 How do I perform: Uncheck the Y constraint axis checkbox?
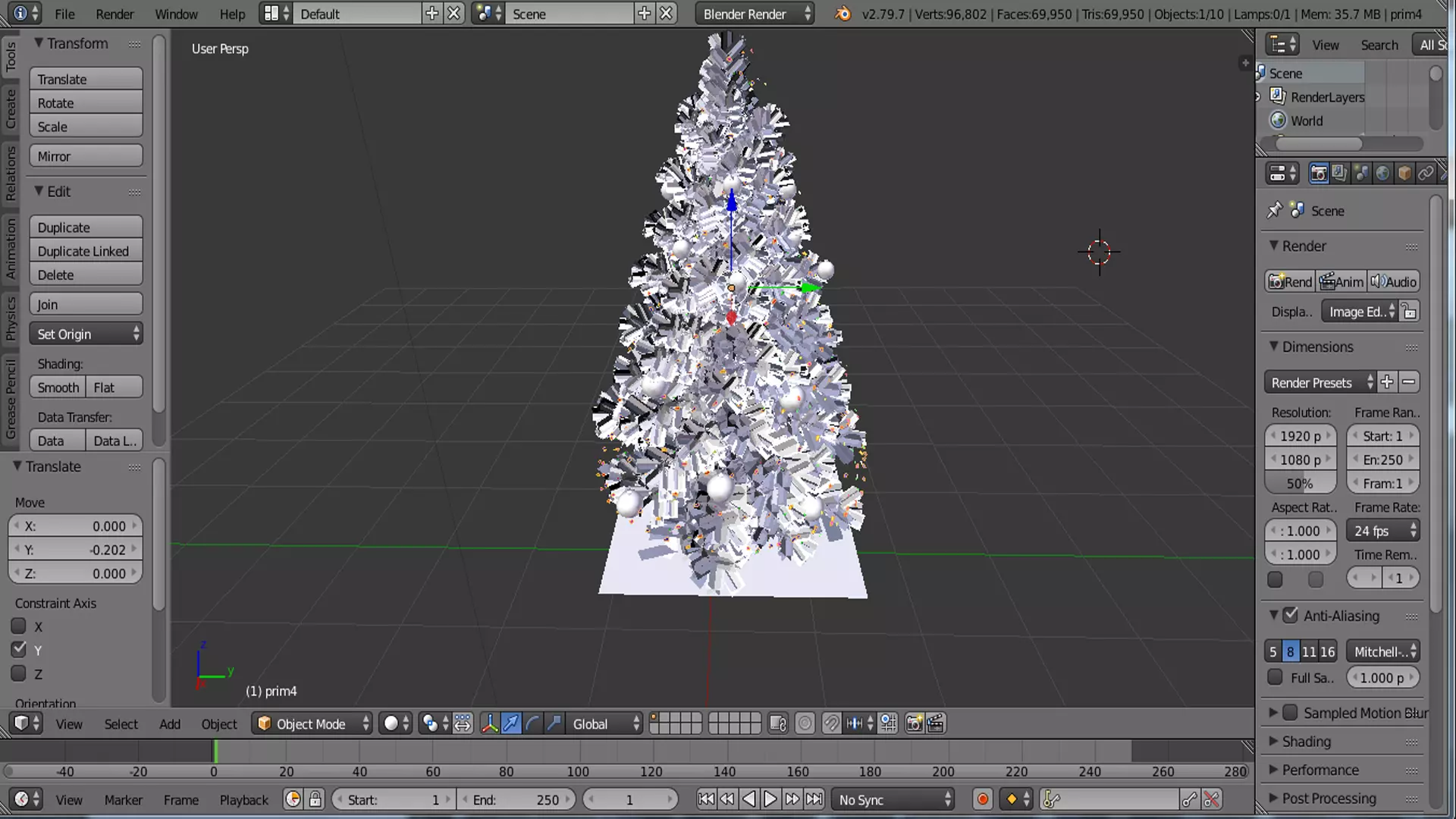pos(19,650)
